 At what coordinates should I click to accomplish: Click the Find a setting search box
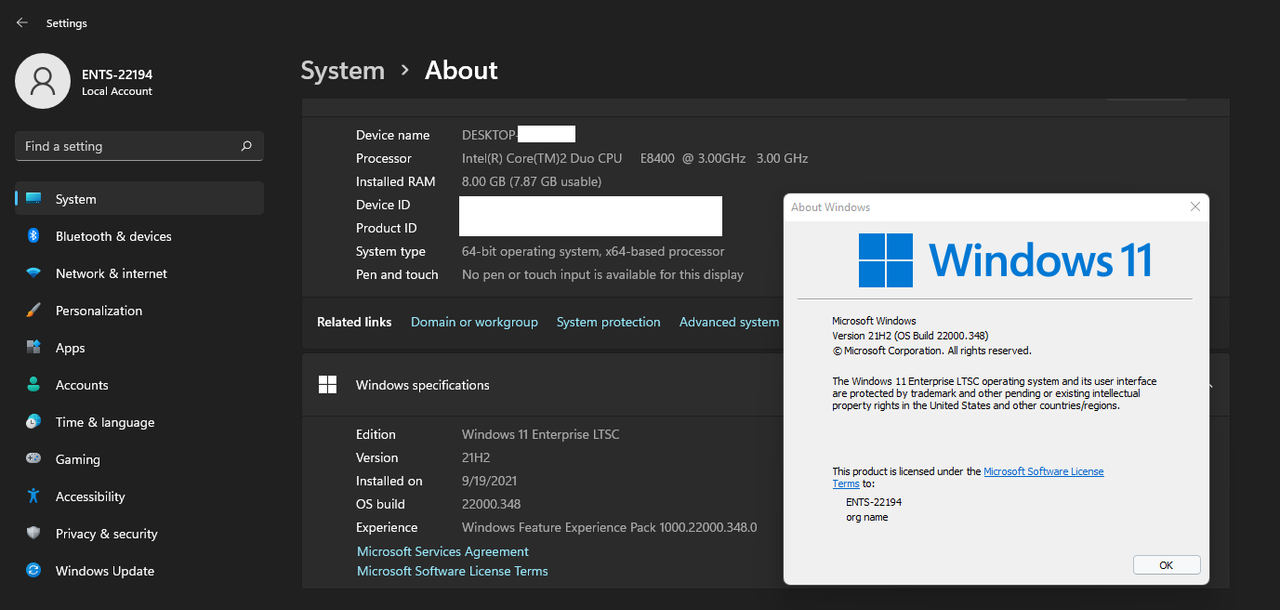(x=139, y=146)
